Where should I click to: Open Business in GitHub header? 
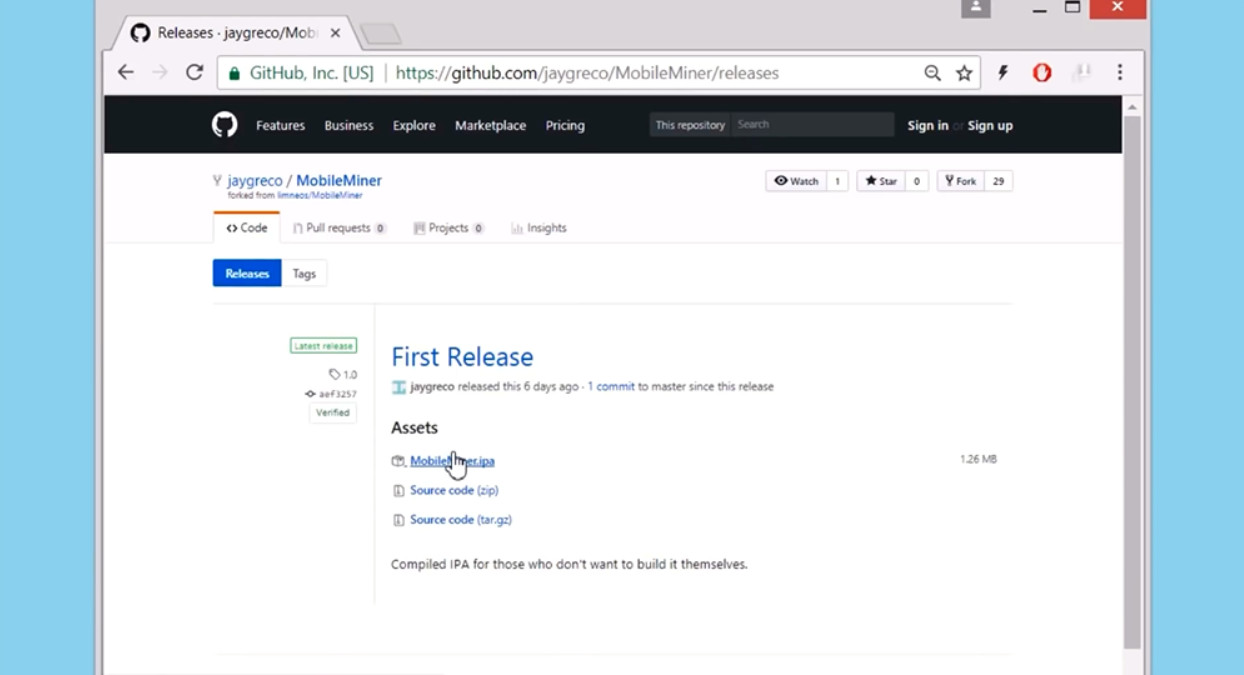[349, 125]
